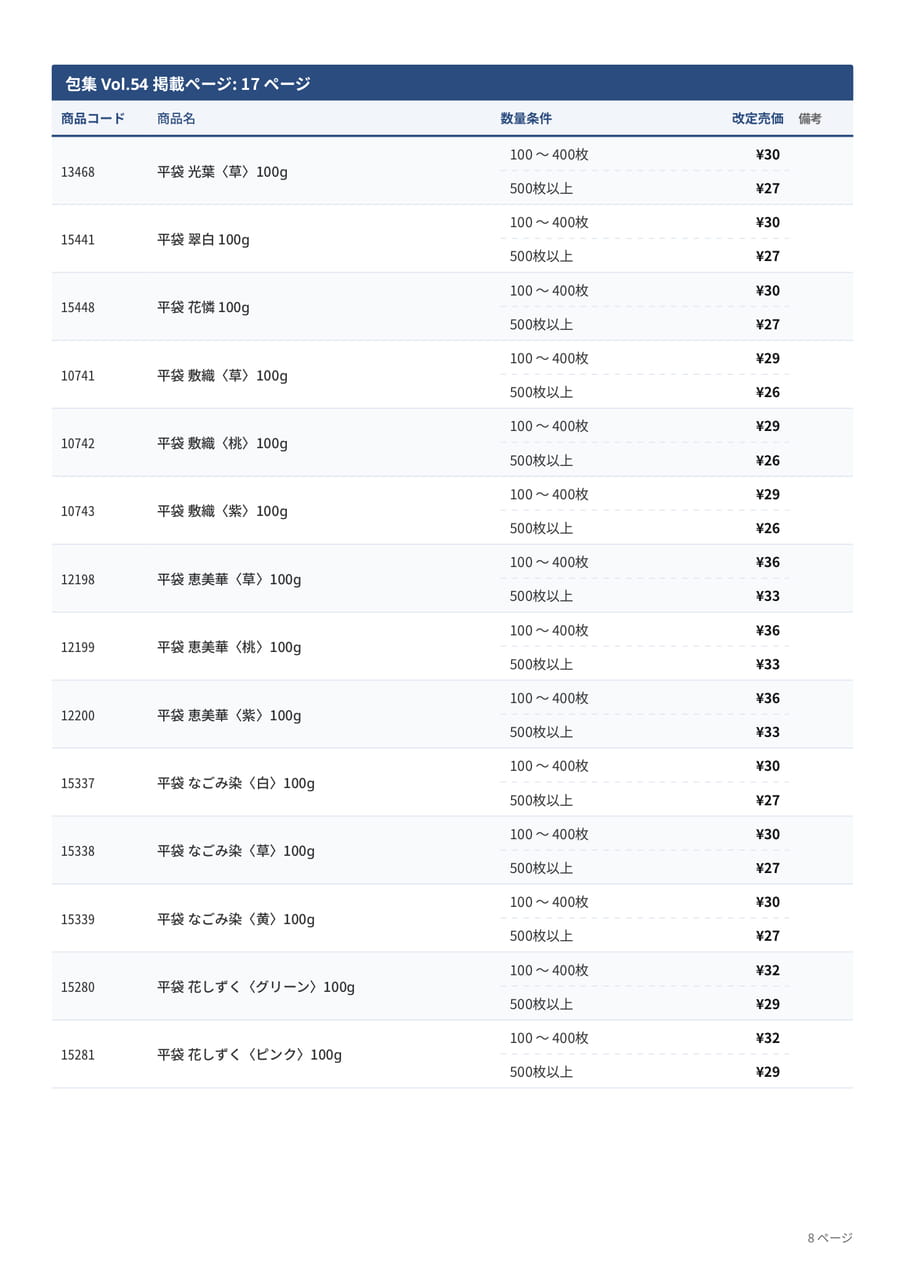This screenshot has width=905, height=1280.
Task: Select product code 13468
Action: (x=78, y=172)
